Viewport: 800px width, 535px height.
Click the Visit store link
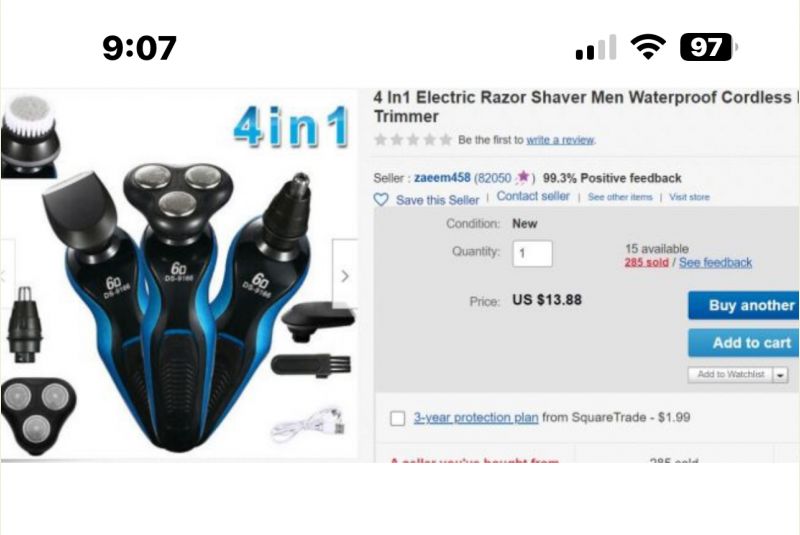689,197
